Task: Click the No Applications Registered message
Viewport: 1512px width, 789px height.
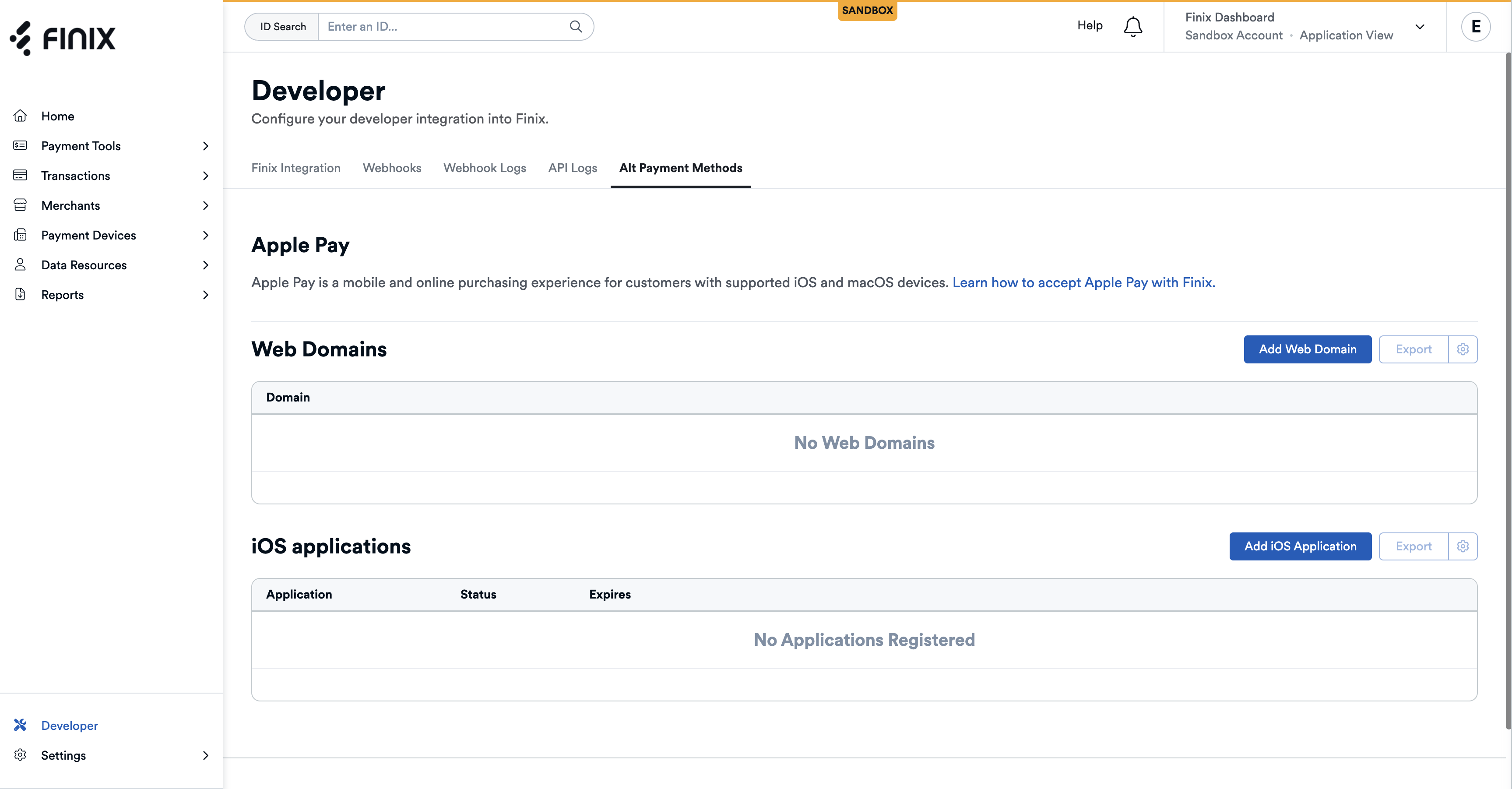Action: 864,640
